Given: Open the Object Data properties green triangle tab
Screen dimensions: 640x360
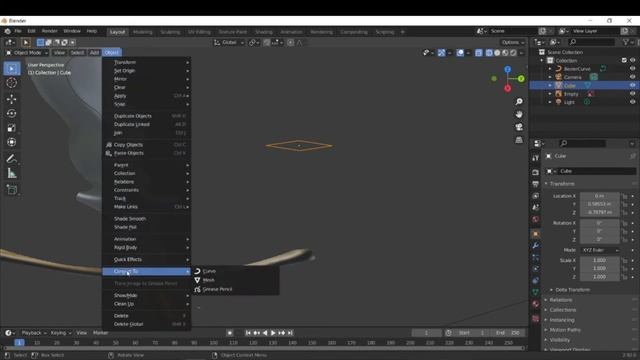Looking at the screenshot, I should point(536,292).
